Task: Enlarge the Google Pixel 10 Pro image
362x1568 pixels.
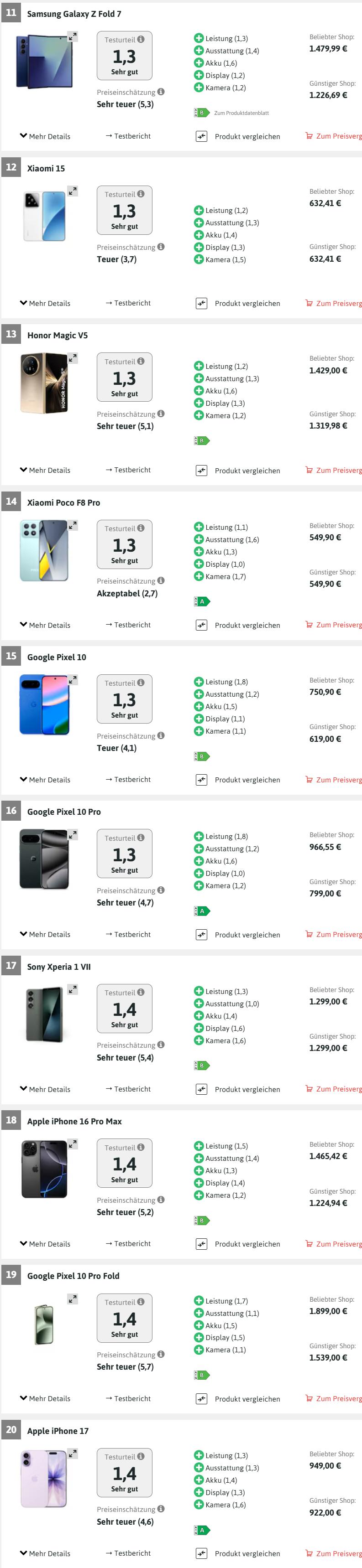Action: point(73,834)
